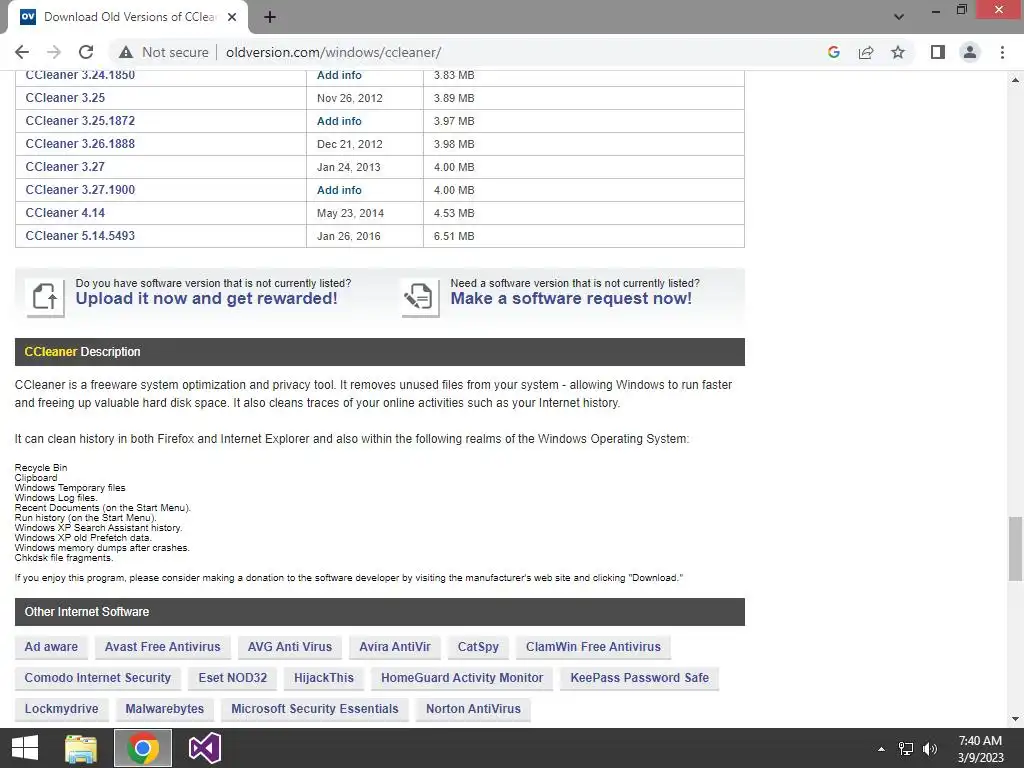Viewport: 1024px width, 768px height.
Task: Open CCleaner 5.14.5493 version link
Action: coord(80,236)
